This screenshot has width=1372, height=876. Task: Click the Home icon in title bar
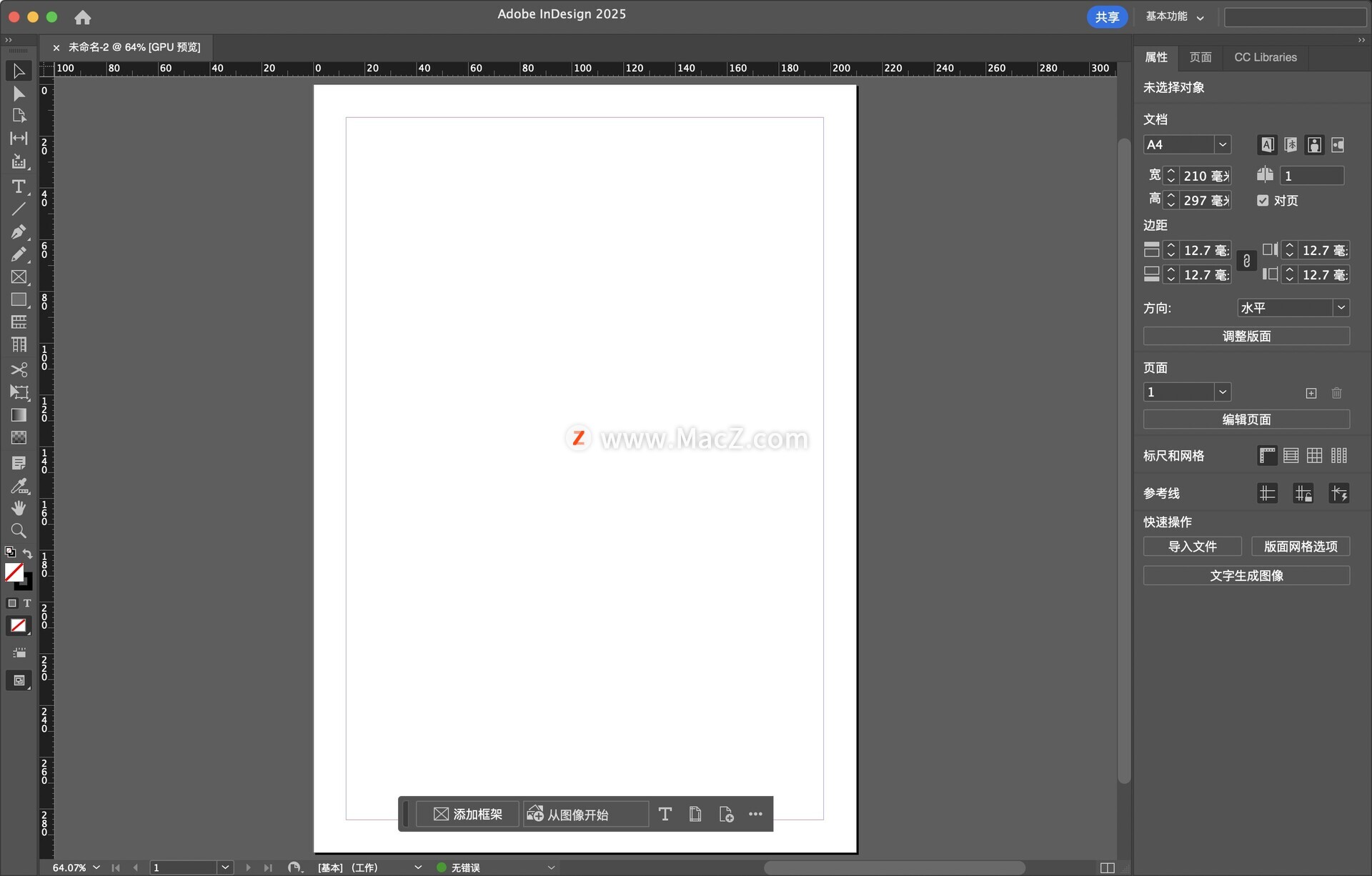pyautogui.click(x=83, y=17)
